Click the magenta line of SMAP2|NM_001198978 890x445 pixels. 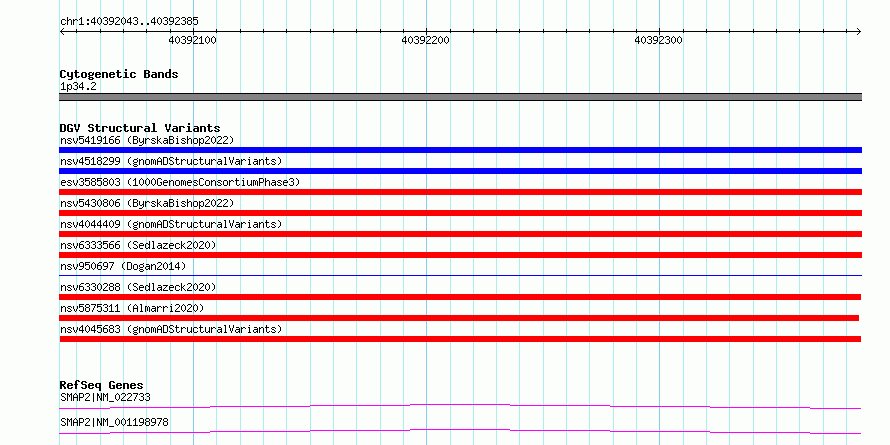click(x=460, y=431)
